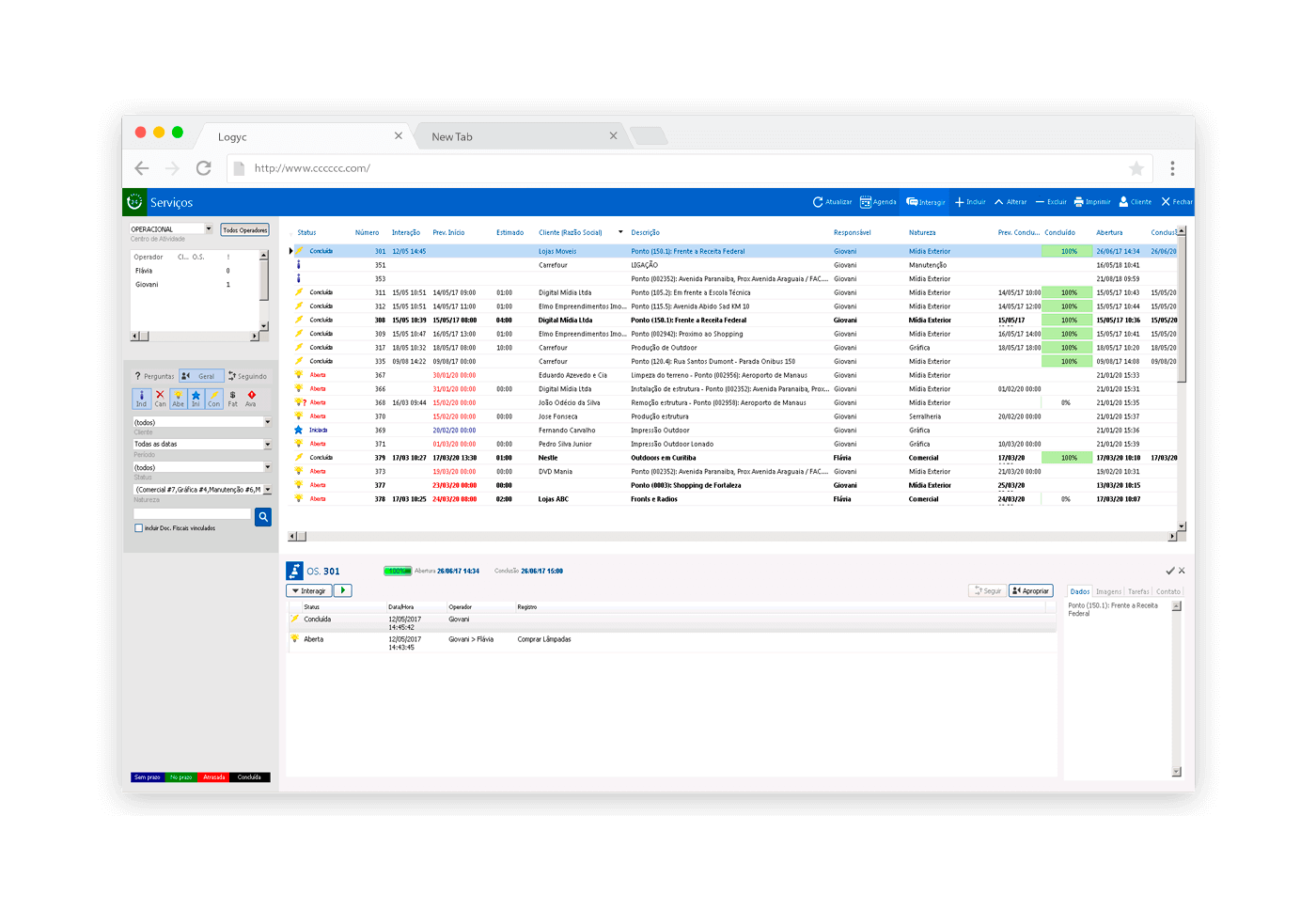
Task: Click the green play arrow button
Action: tap(342, 590)
